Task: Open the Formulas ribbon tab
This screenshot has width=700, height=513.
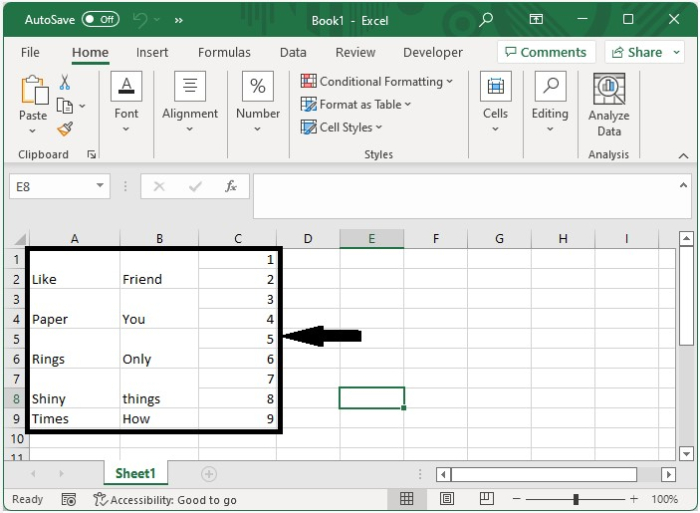Action: (x=224, y=52)
